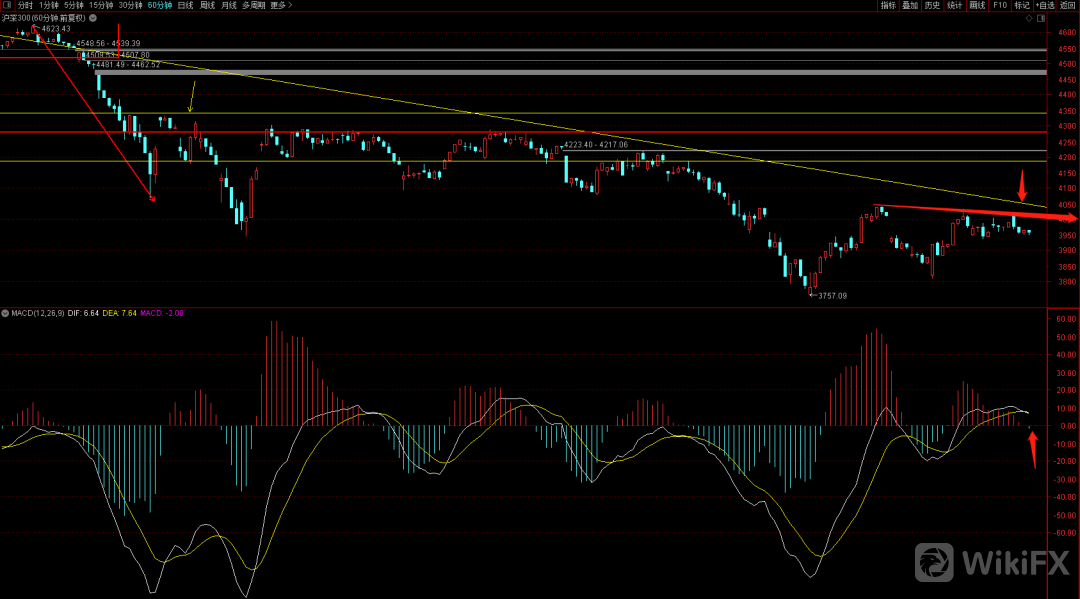1080x599 pixels.
Task: Open F10 company information
Action: (999, 5)
